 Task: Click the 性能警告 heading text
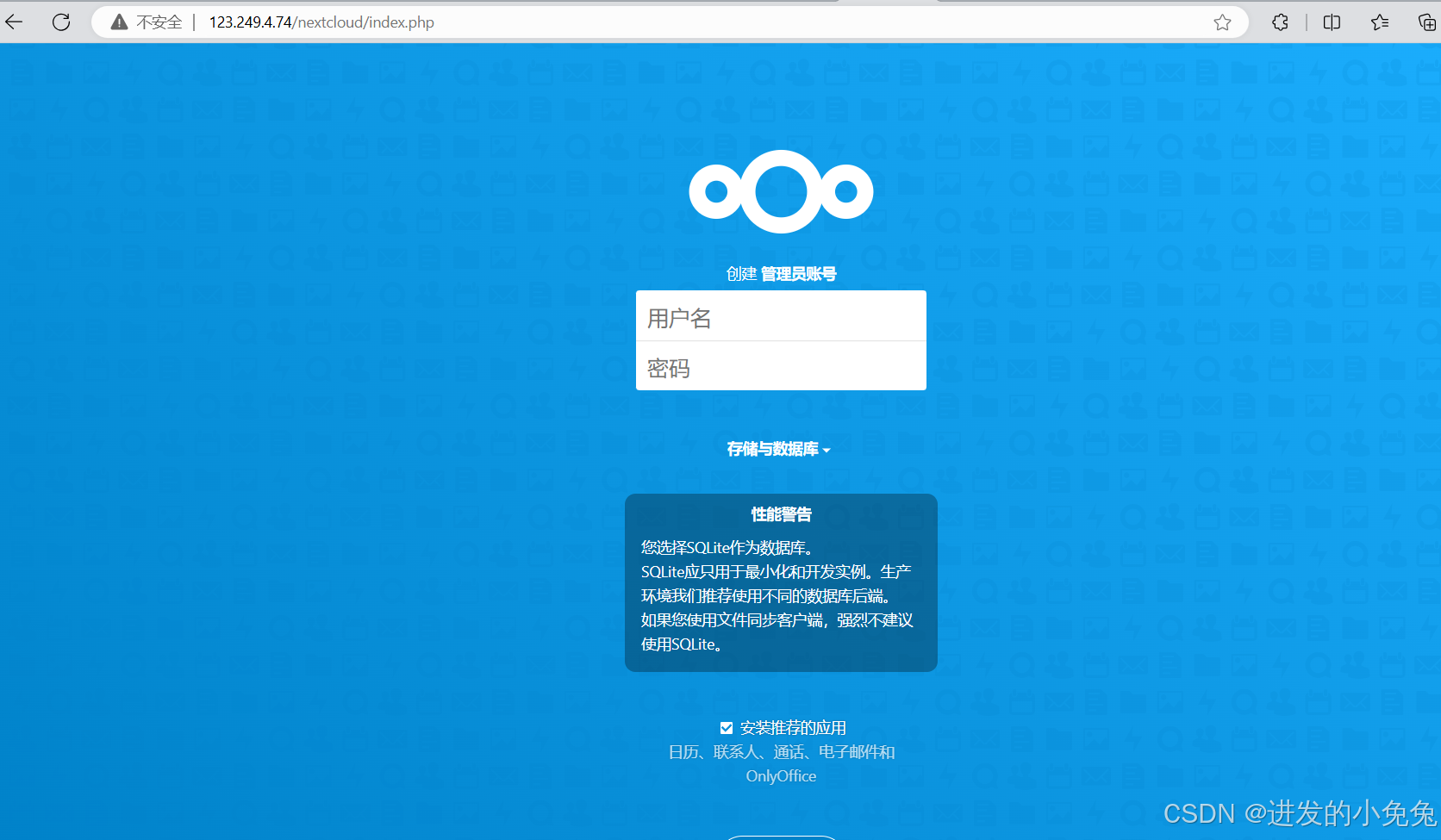pos(781,514)
